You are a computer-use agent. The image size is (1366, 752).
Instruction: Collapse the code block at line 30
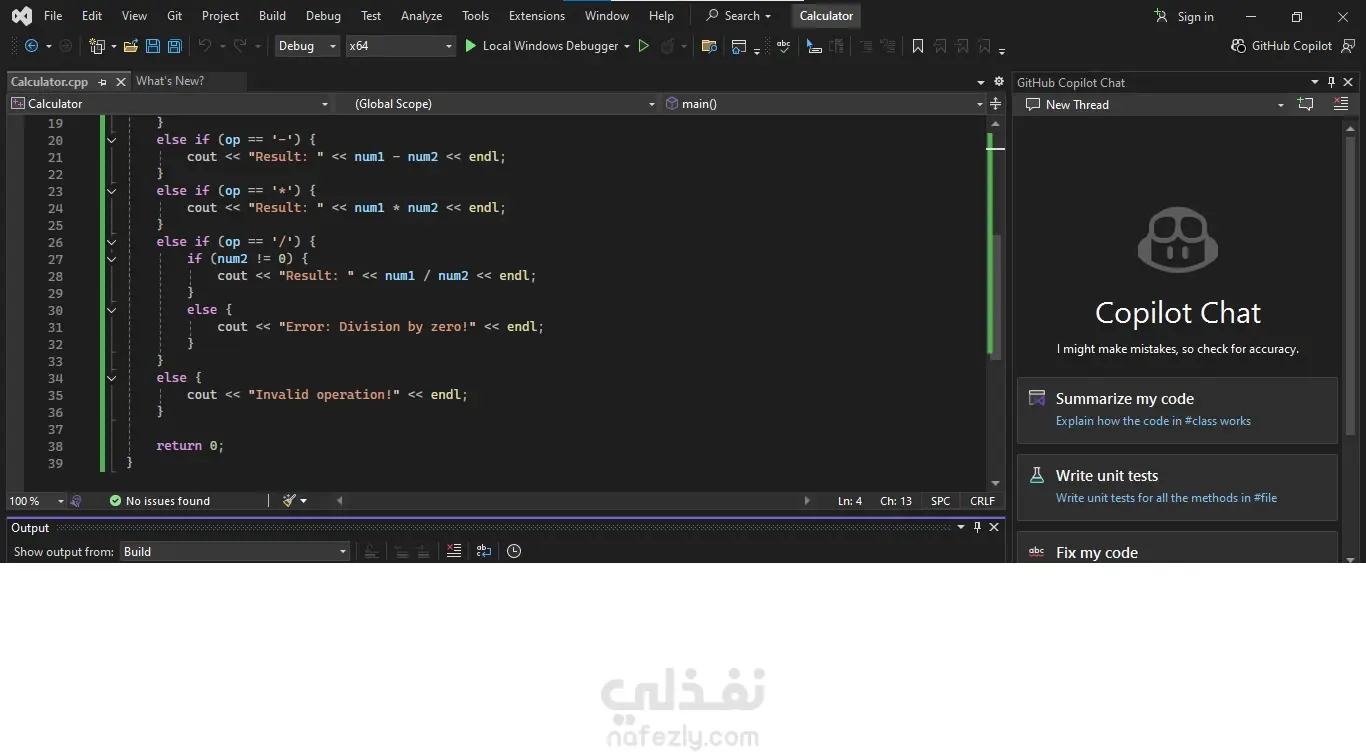(111, 310)
